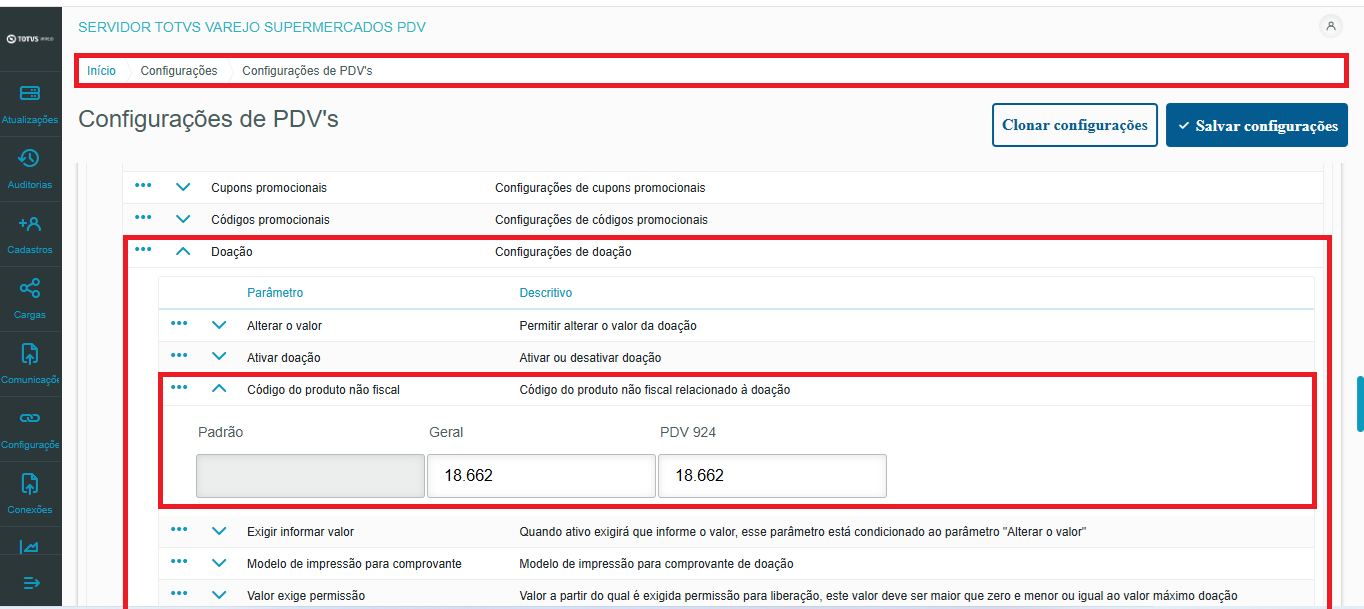Collapse Código do produto não fiscal
Screen dimensions: 1364x609
coord(219,389)
